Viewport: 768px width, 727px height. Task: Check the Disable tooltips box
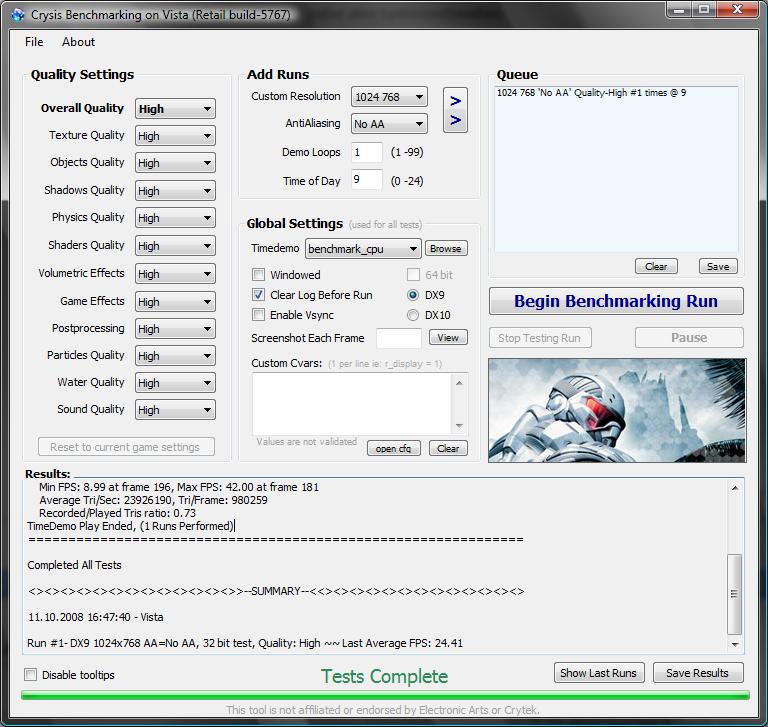(30, 675)
